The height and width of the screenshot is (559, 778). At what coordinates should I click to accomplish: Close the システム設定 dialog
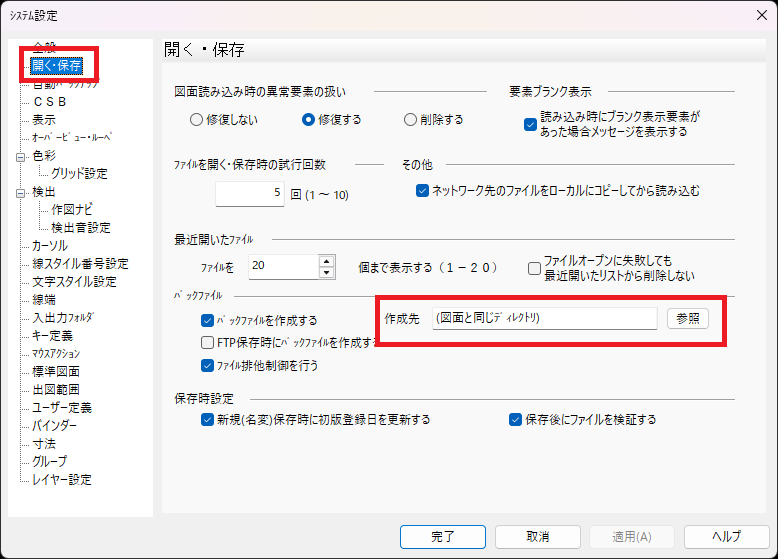[x=762, y=15]
